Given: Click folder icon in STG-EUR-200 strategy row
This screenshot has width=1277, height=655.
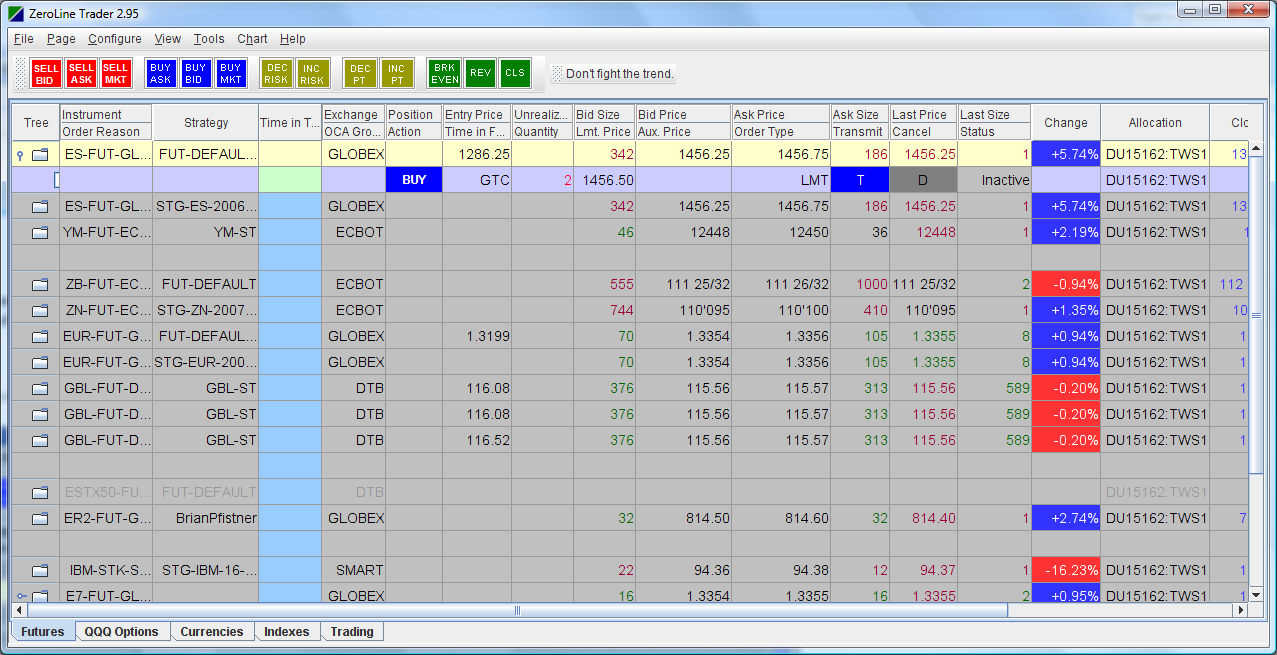Looking at the screenshot, I should click(40, 362).
